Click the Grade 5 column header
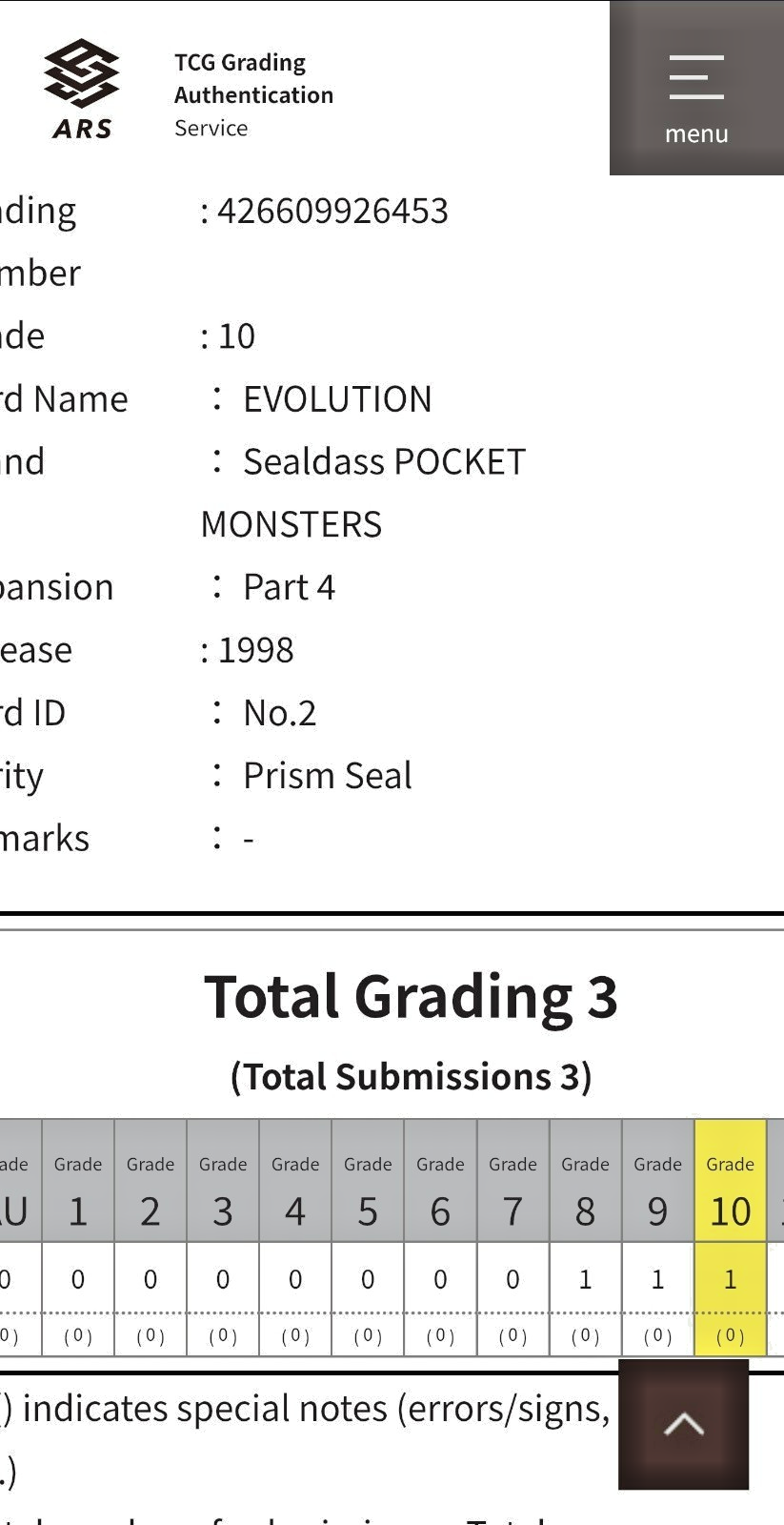 pos(368,1181)
